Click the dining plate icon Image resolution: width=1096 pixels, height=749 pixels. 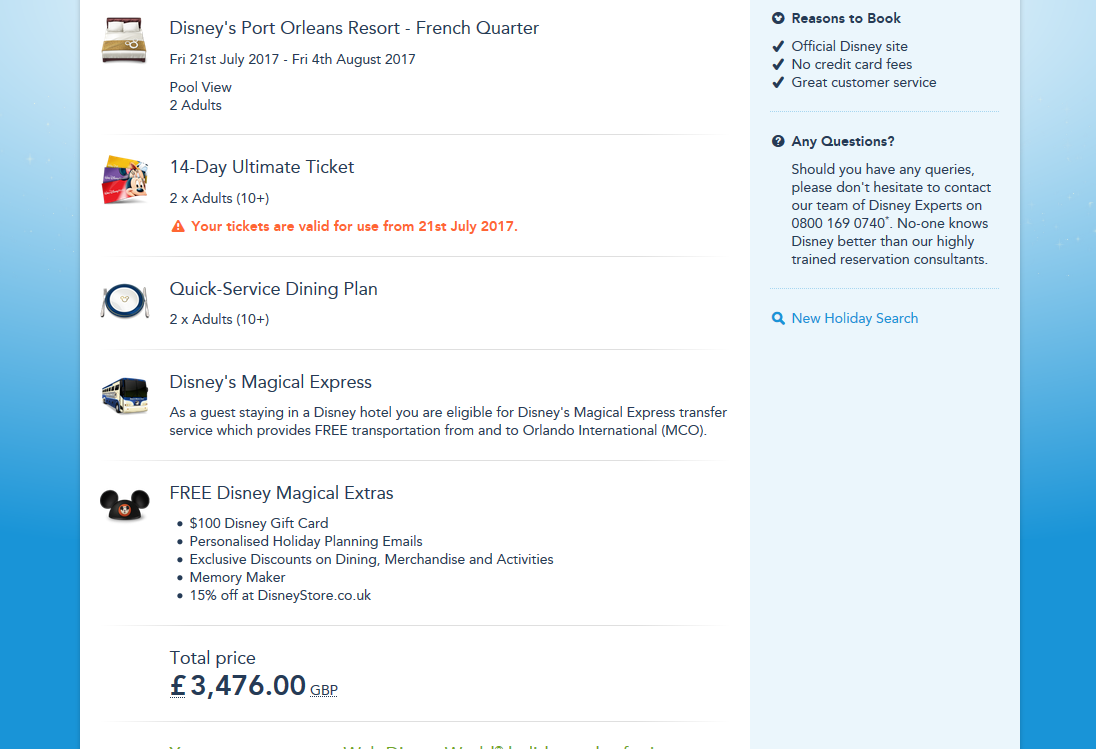[x=125, y=301]
